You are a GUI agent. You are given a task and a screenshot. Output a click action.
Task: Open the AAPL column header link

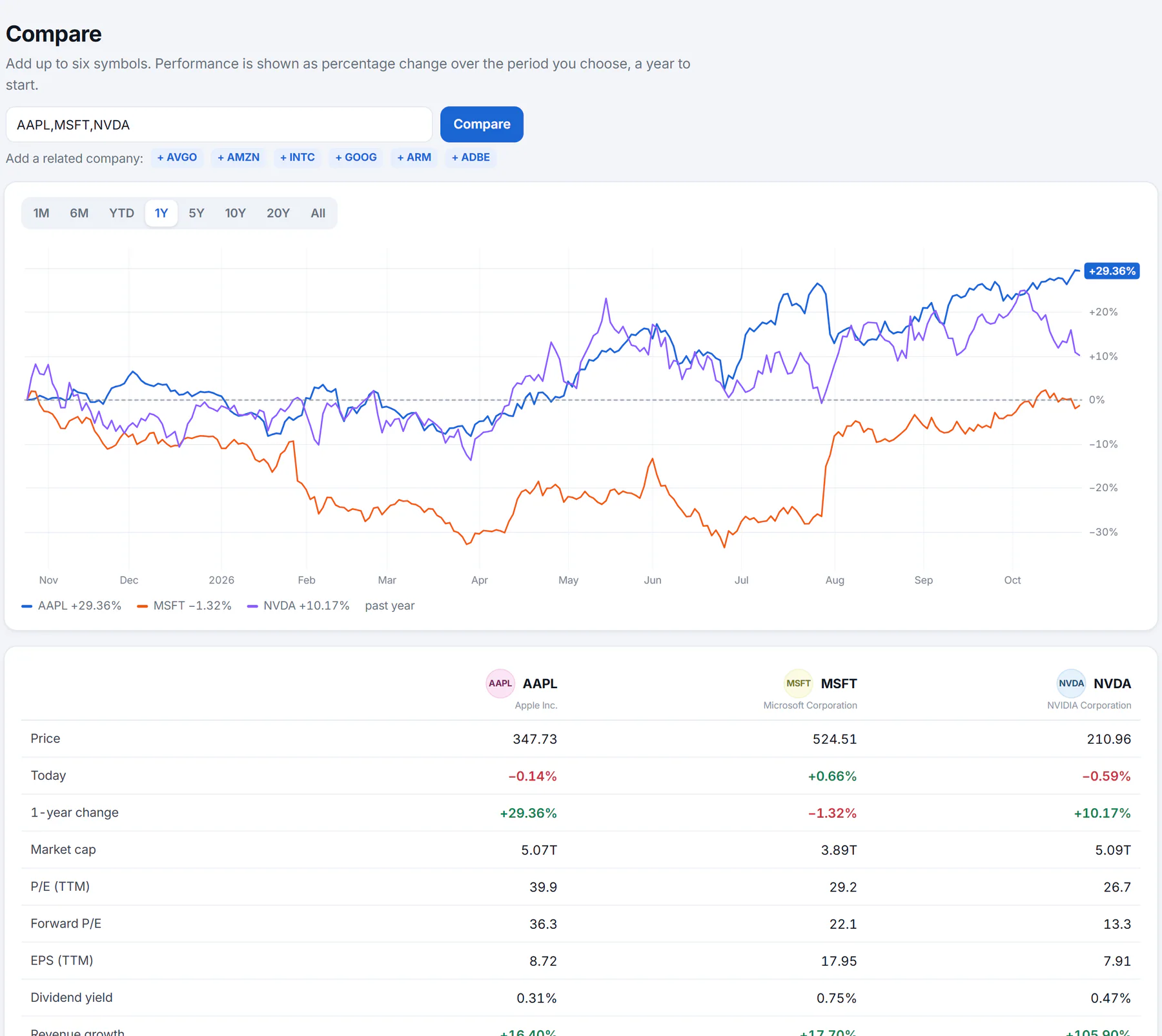540,684
